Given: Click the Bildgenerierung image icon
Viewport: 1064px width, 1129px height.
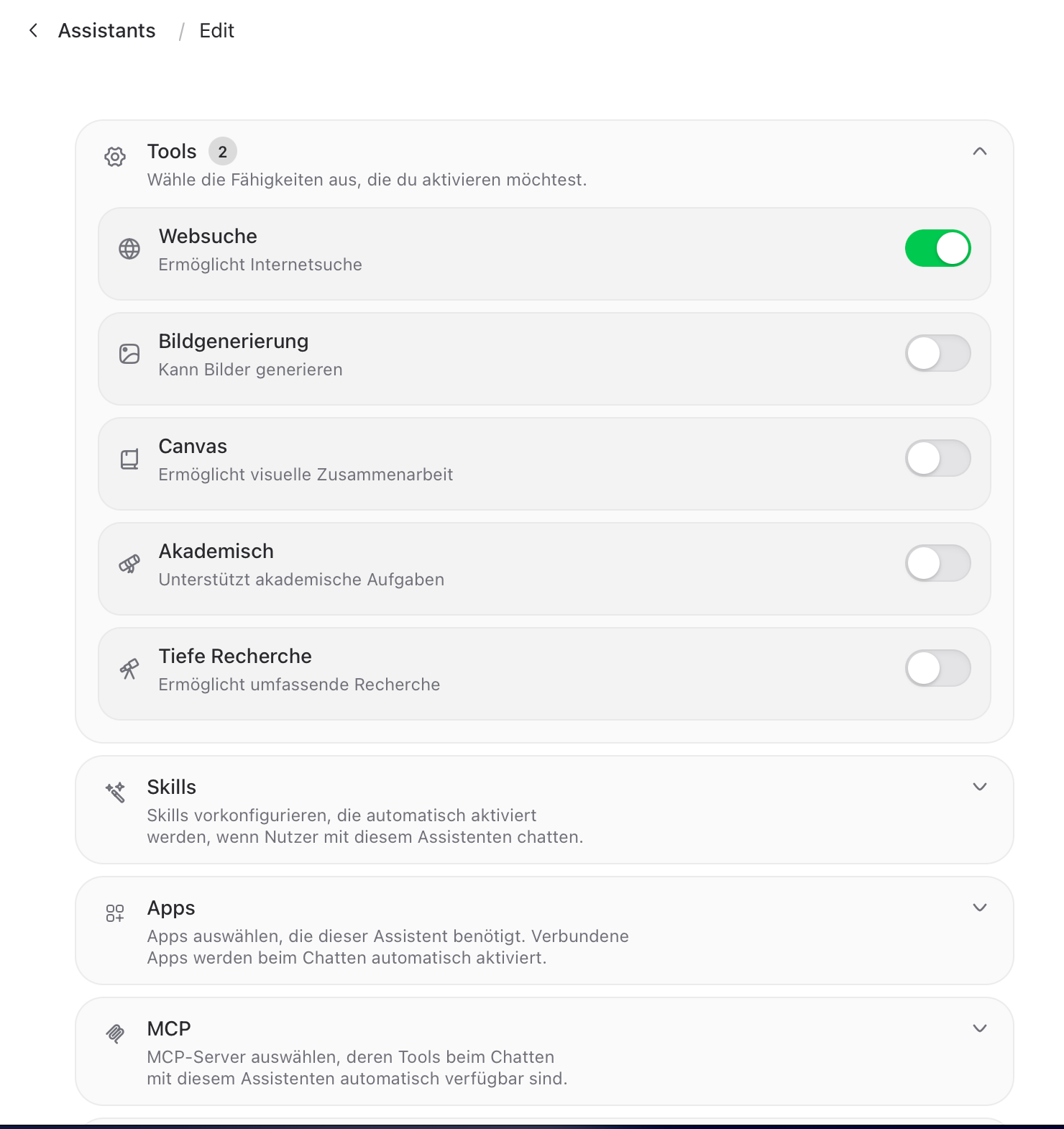Looking at the screenshot, I should coord(129,354).
